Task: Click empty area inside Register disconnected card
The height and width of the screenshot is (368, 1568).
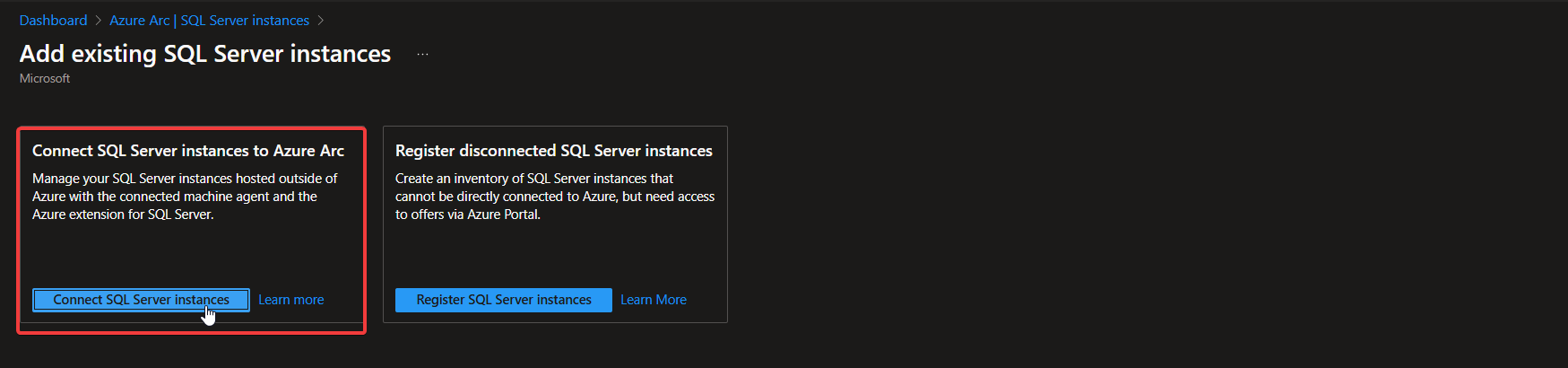Action: [x=554, y=256]
